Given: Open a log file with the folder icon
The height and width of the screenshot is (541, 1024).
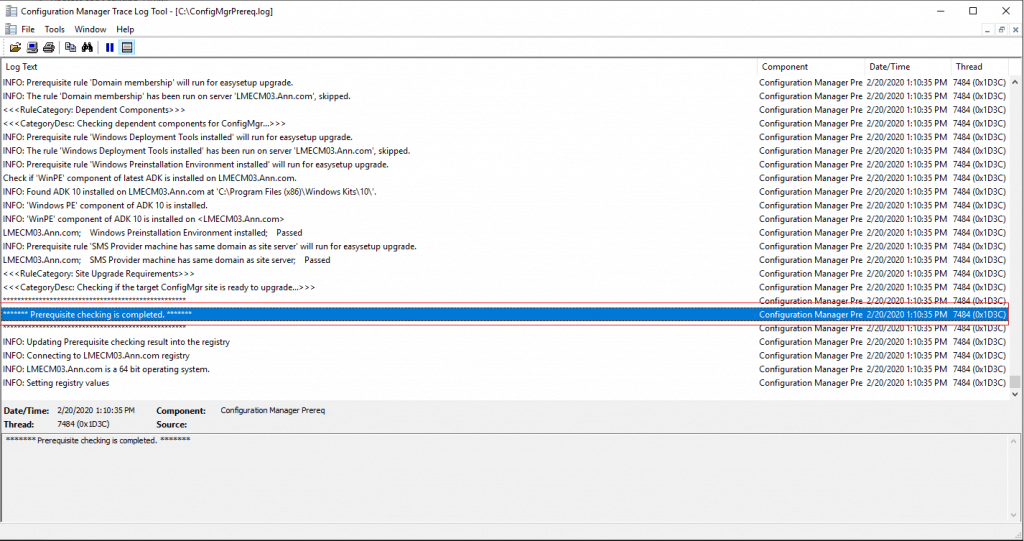Looking at the screenshot, I should tap(15, 47).
